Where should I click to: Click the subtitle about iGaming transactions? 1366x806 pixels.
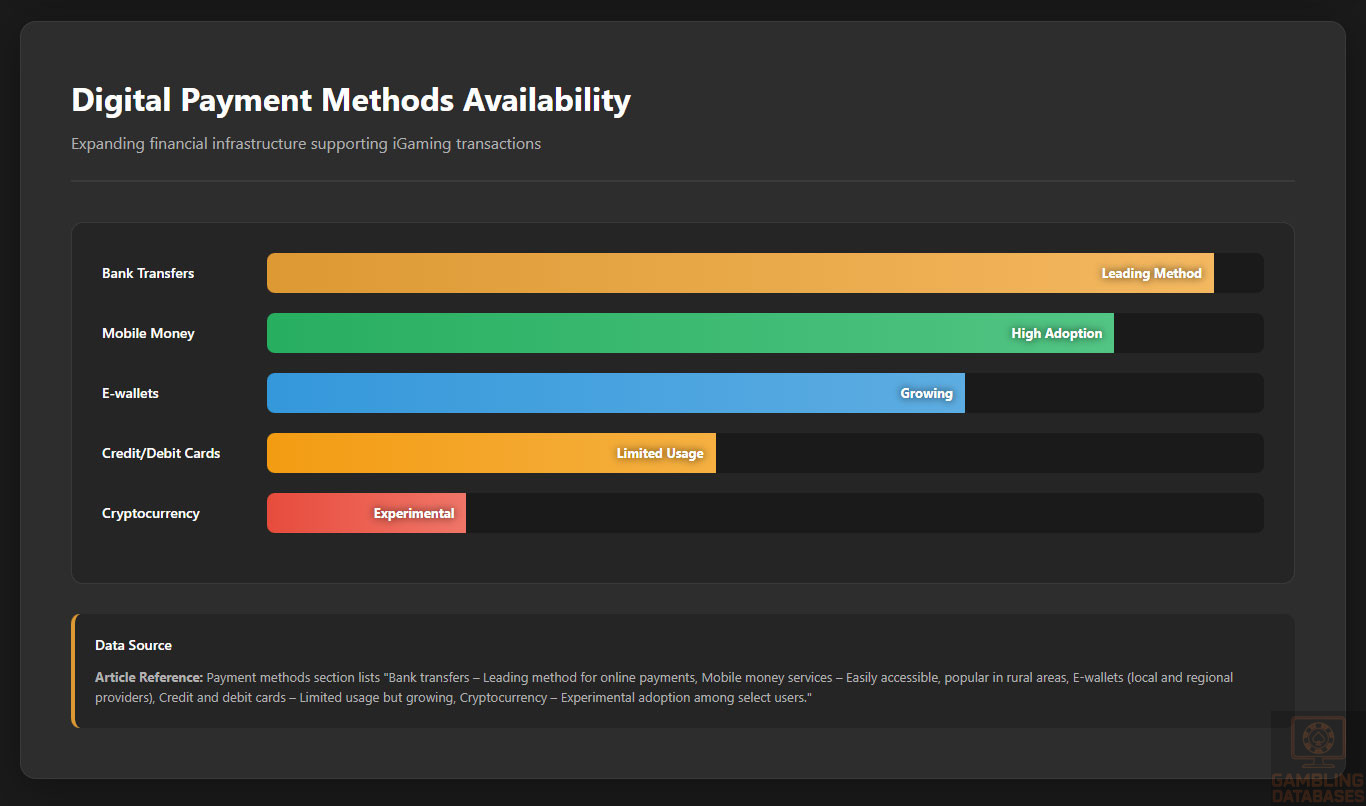306,144
